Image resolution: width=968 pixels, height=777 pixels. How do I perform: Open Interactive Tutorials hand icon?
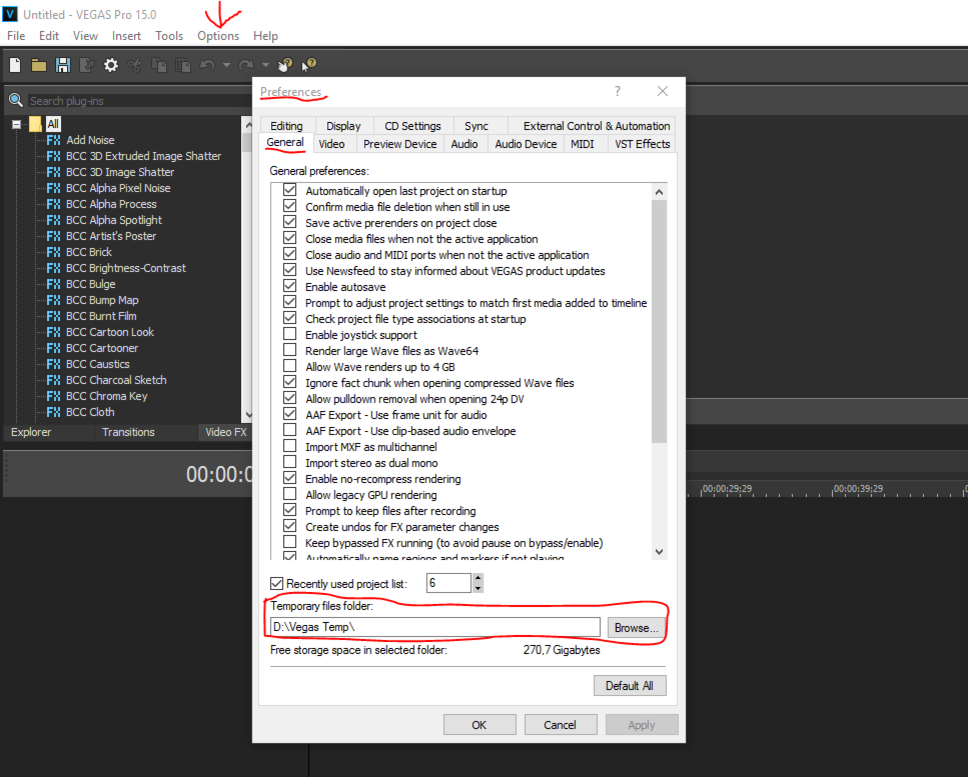tap(285, 65)
